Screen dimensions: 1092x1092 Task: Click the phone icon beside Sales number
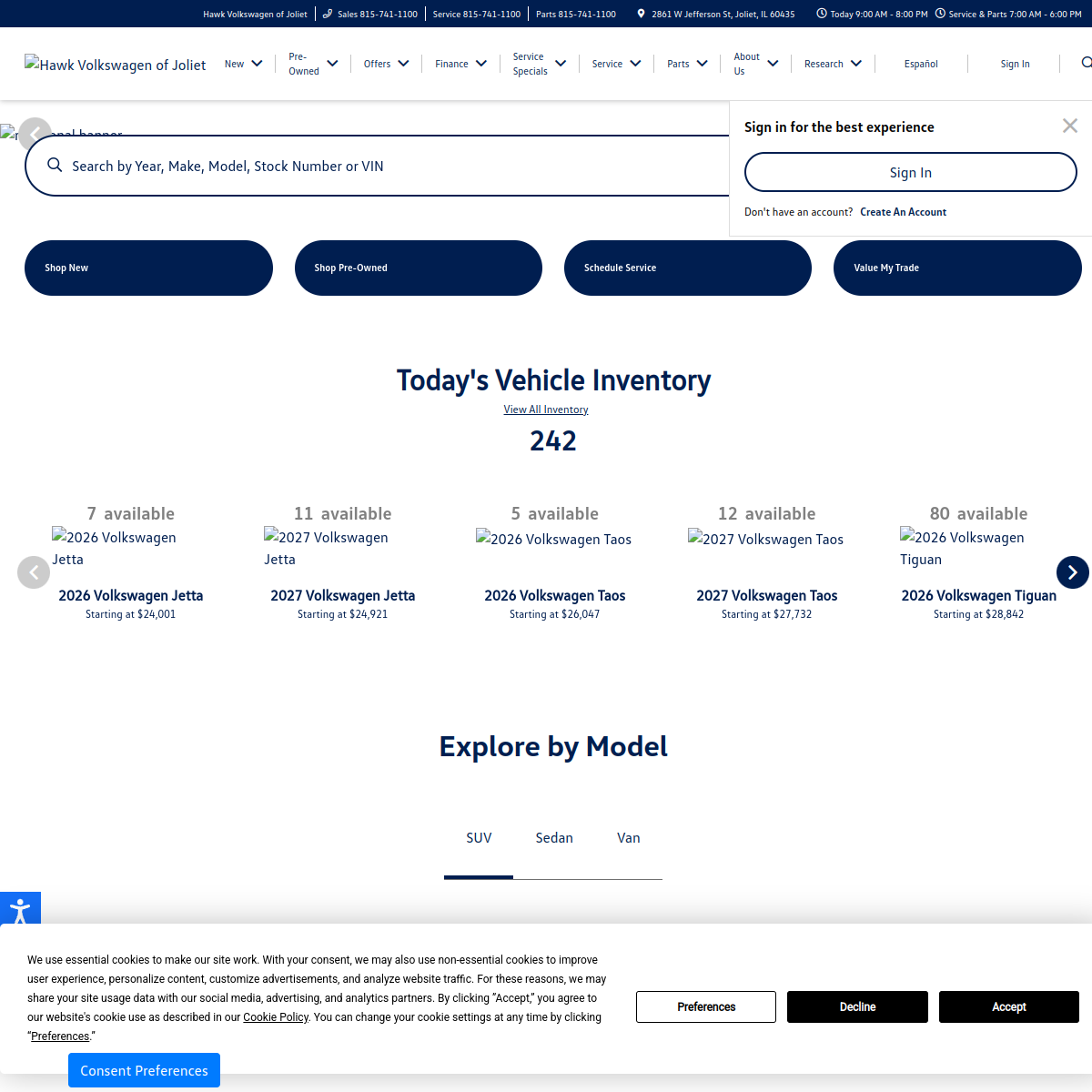[x=328, y=14]
